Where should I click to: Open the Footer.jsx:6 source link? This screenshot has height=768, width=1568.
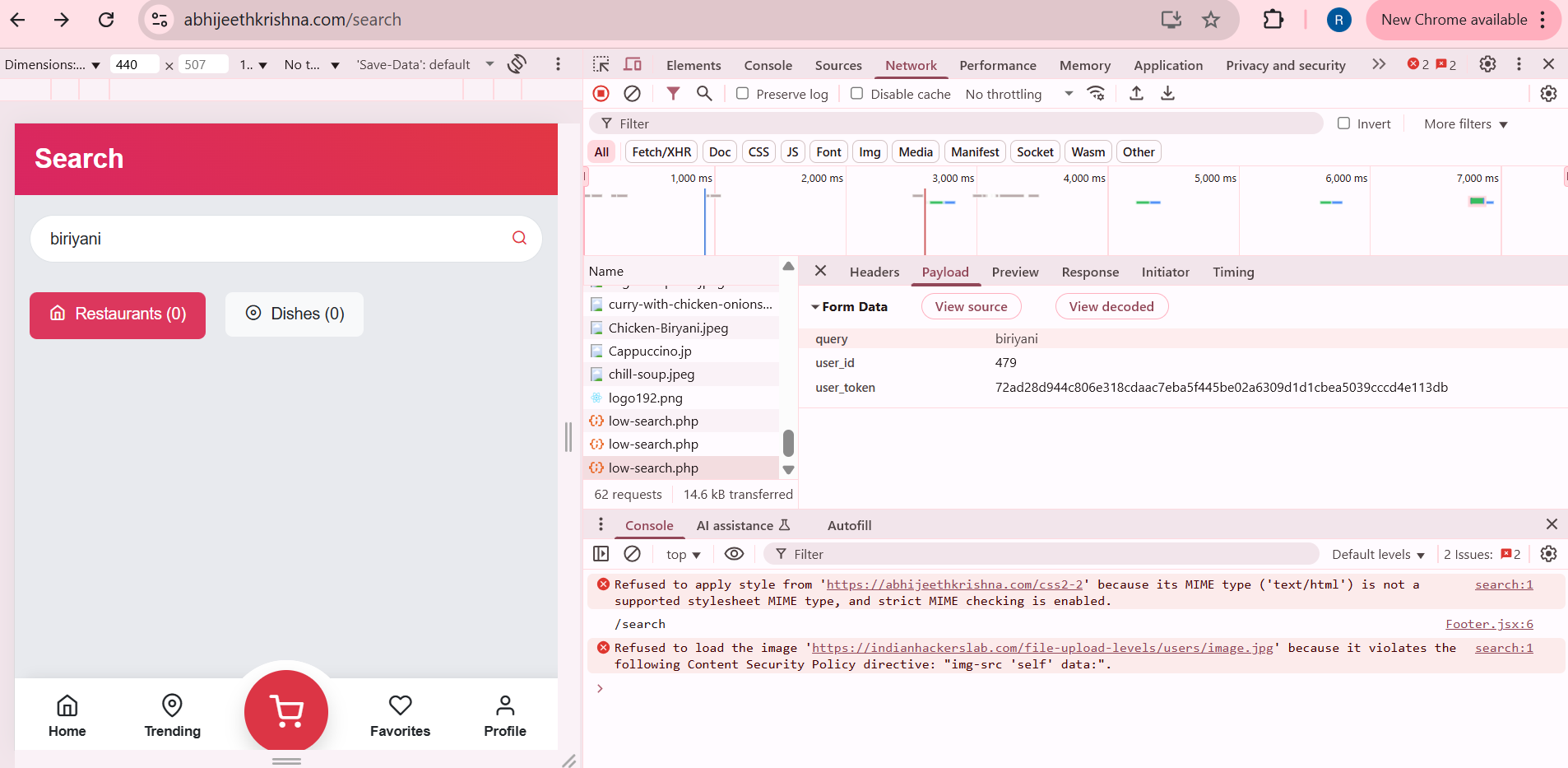1489,623
